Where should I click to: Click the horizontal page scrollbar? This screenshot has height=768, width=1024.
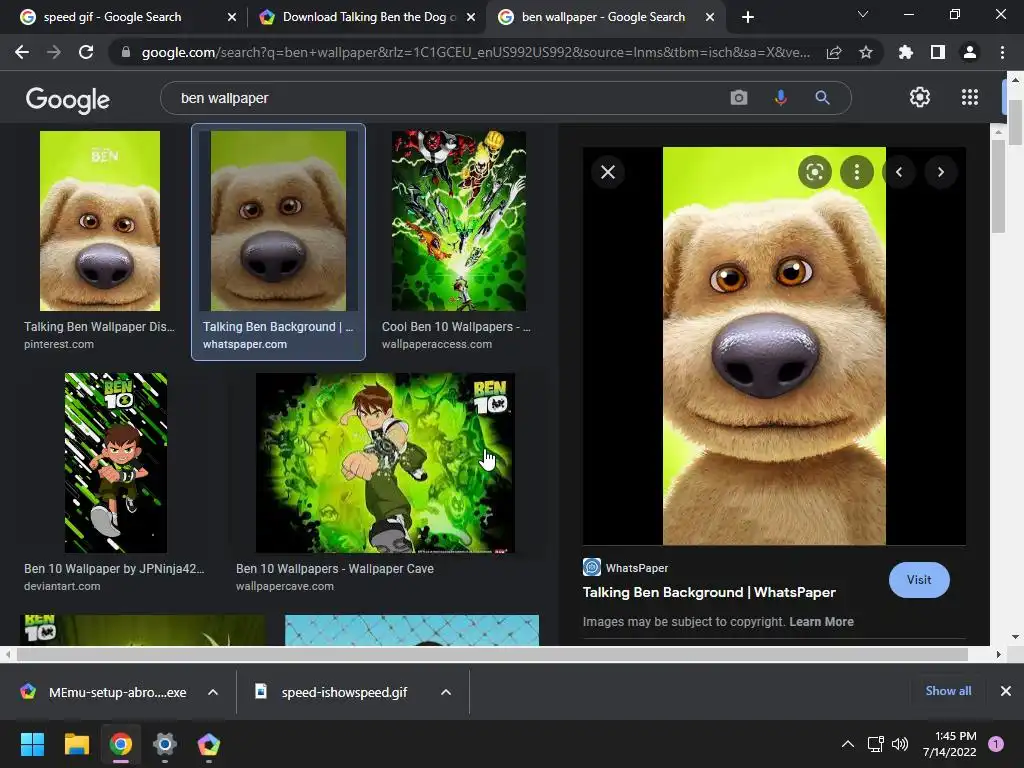coord(492,654)
